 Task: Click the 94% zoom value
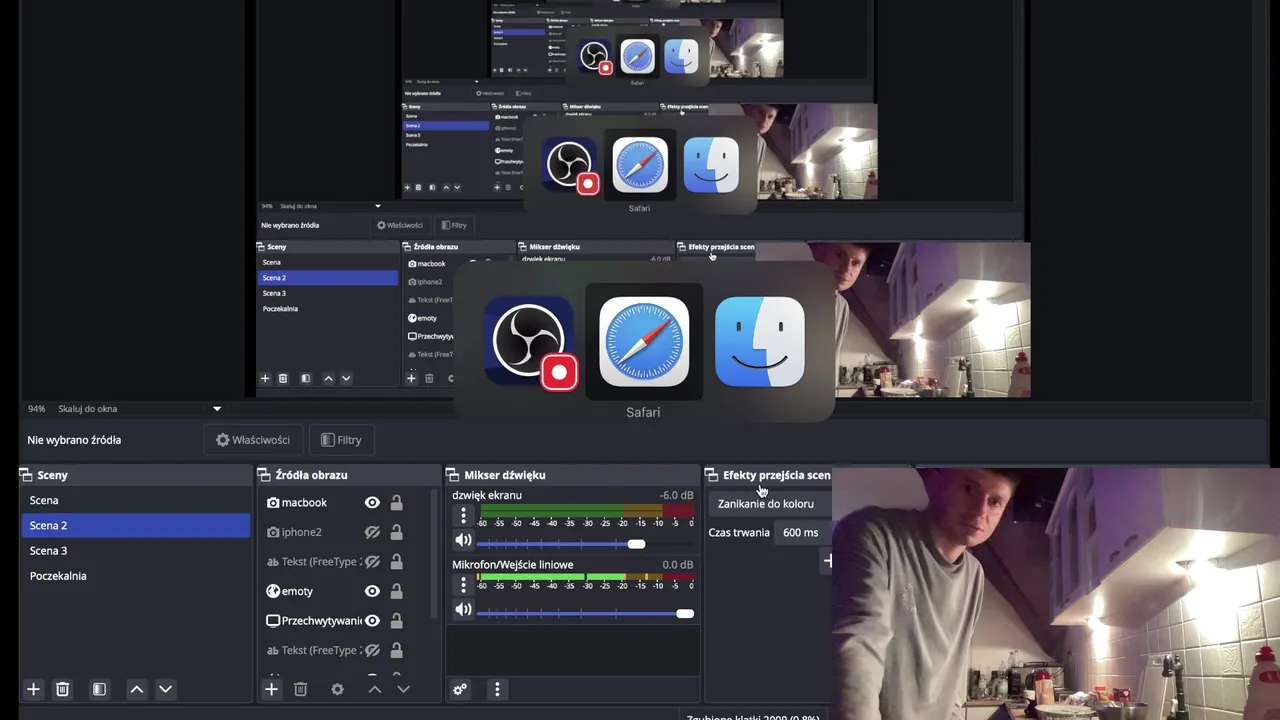37,409
